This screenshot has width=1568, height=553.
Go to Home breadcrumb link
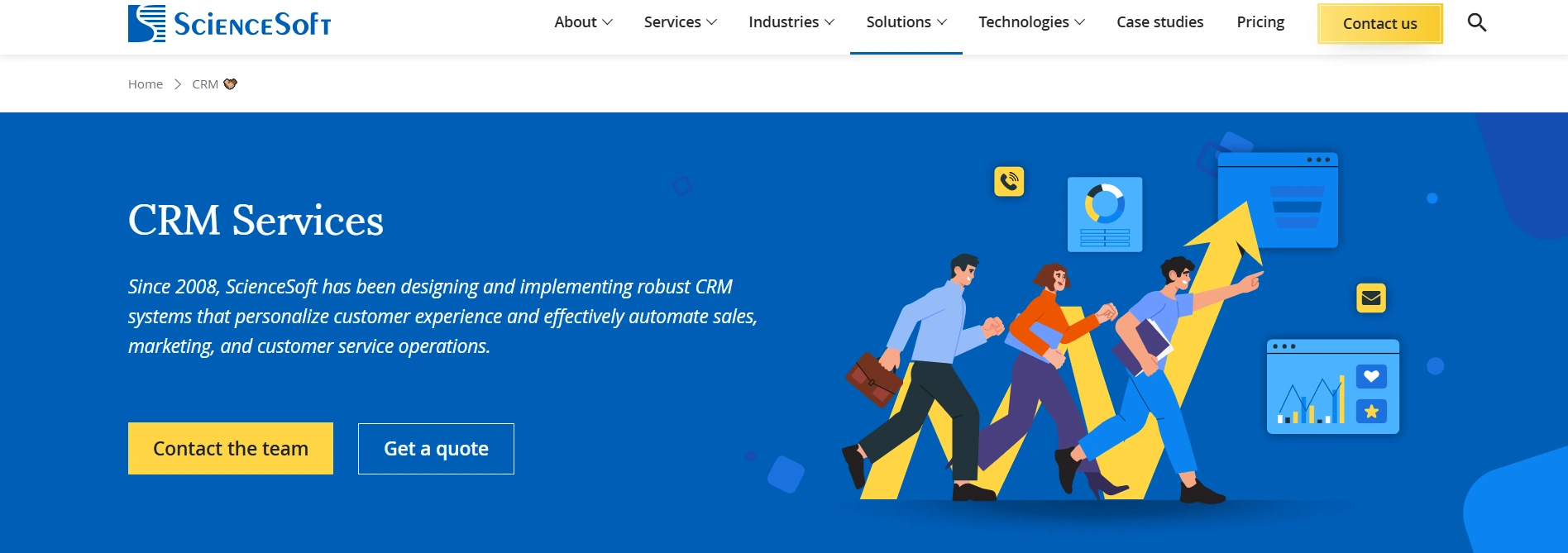click(146, 84)
